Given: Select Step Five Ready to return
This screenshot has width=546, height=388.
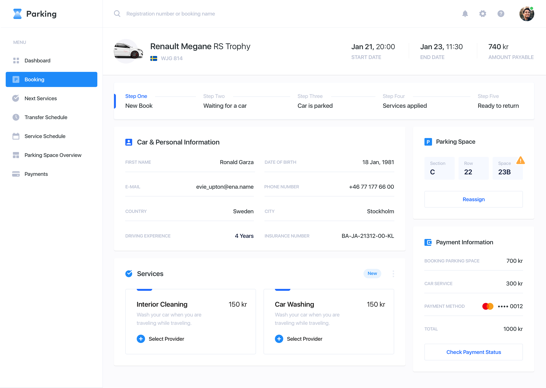Looking at the screenshot, I should pyautogui.click(x=498, y=101).
